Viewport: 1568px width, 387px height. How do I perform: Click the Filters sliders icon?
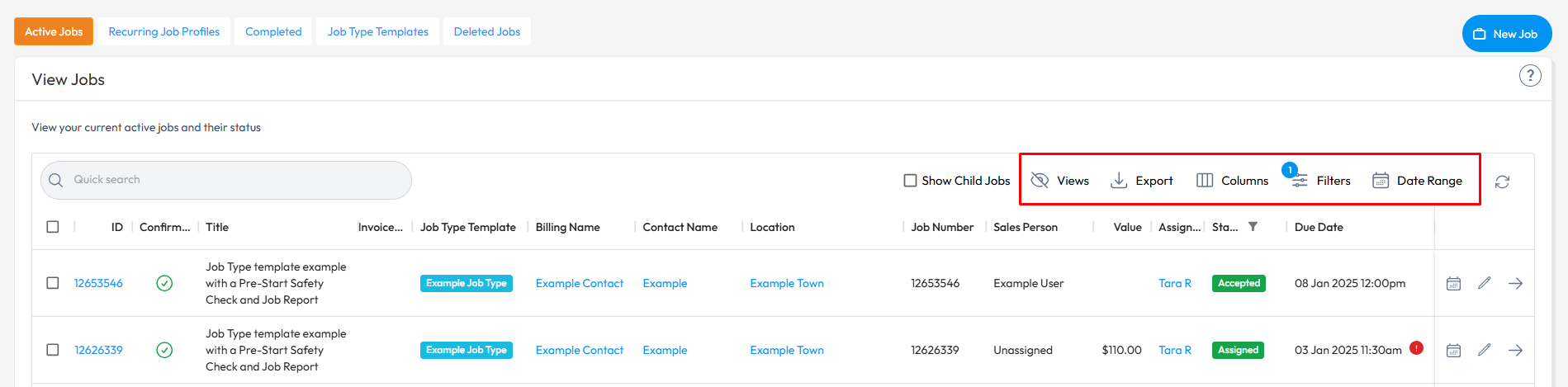point(1300,182)
